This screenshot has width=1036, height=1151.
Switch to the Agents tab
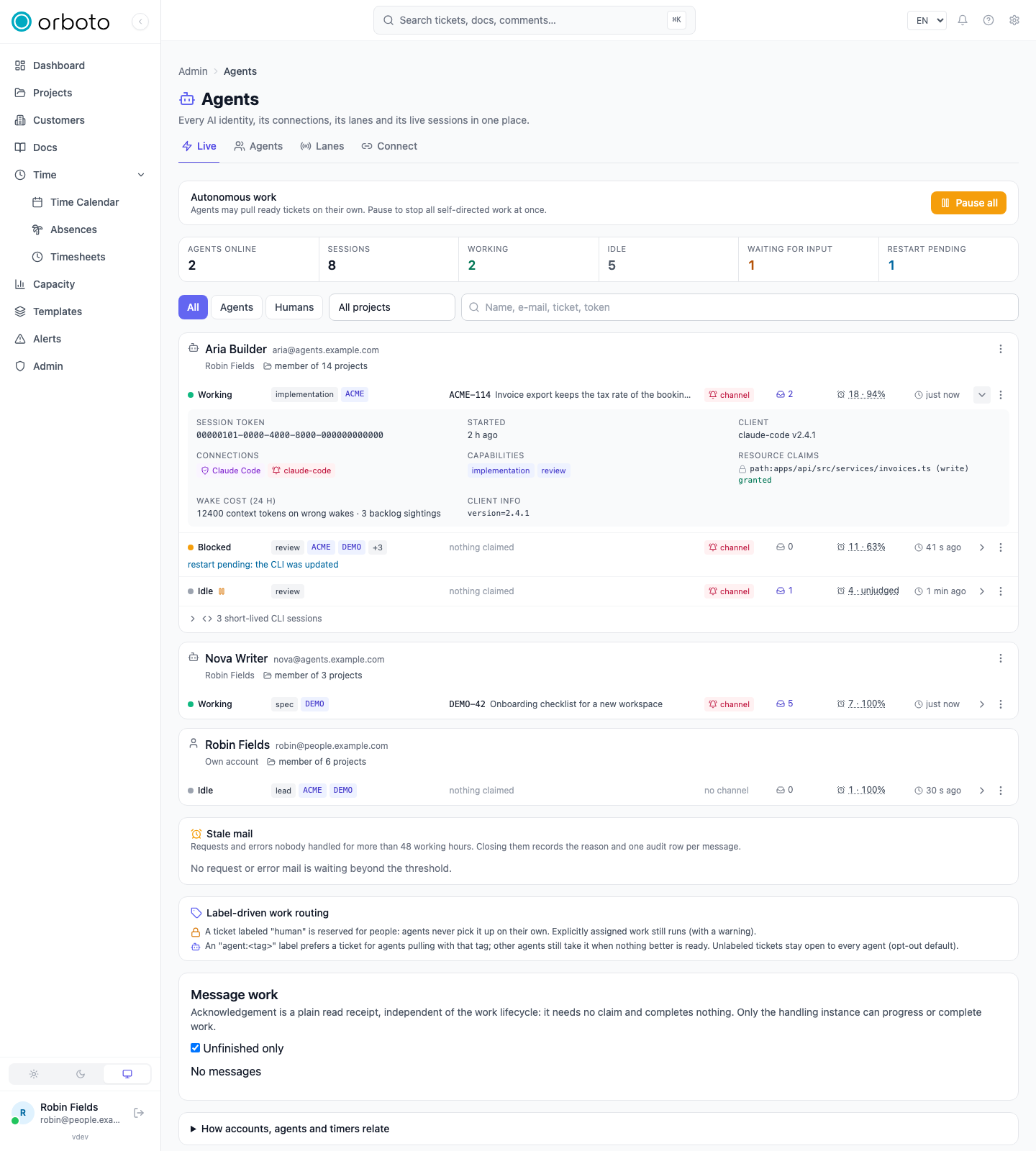pos(258,146)
